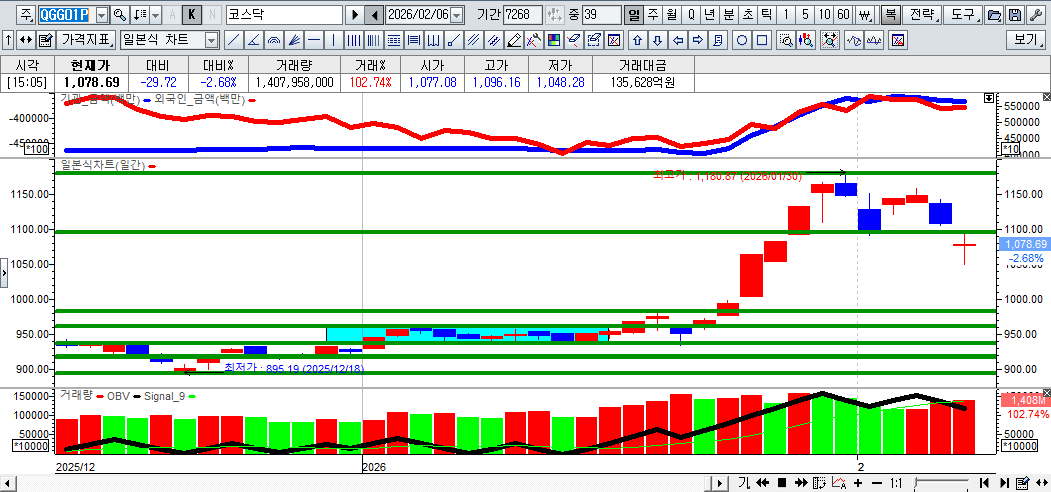Click the chart zoom slider at the bottom
This screenshot has height=492, width=1051.
tap(940, 483)
